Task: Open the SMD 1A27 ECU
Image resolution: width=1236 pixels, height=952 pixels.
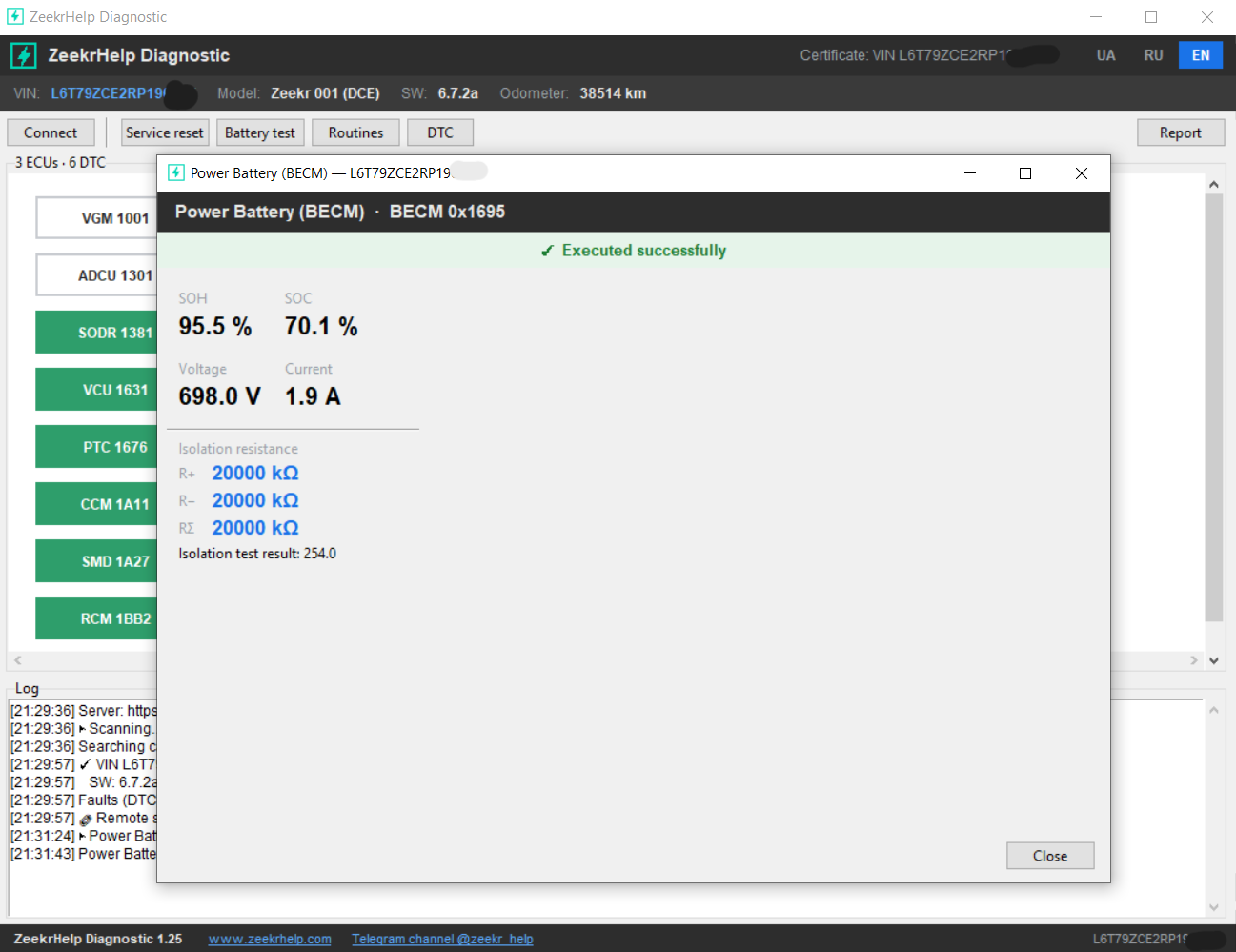Action: (x=96, y=561)
